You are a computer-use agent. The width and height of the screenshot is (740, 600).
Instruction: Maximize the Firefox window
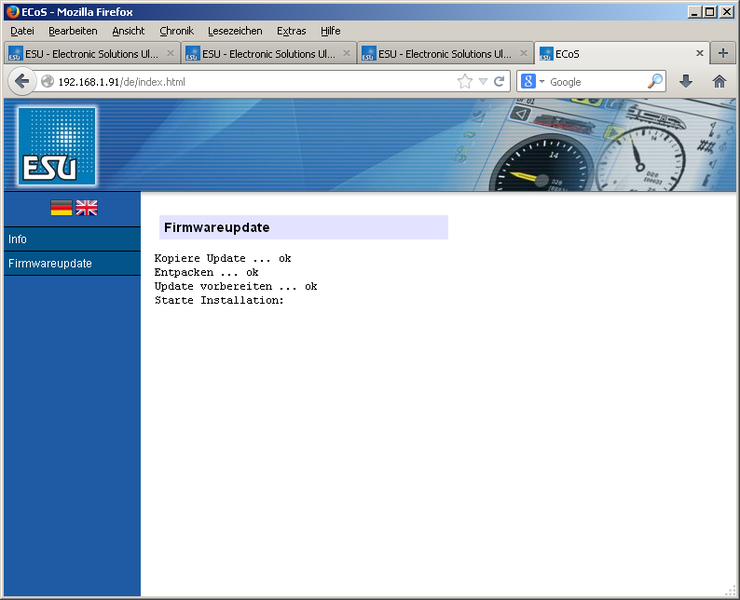(x=709, y=12)
